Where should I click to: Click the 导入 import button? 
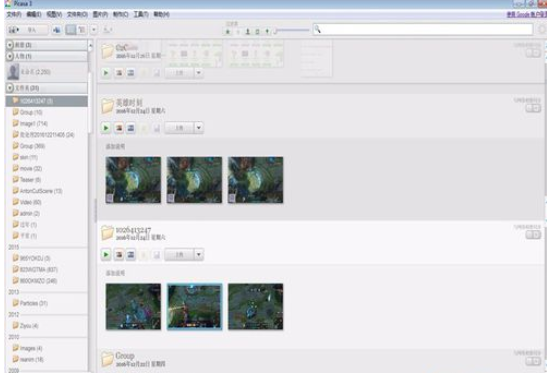point(28,30)
